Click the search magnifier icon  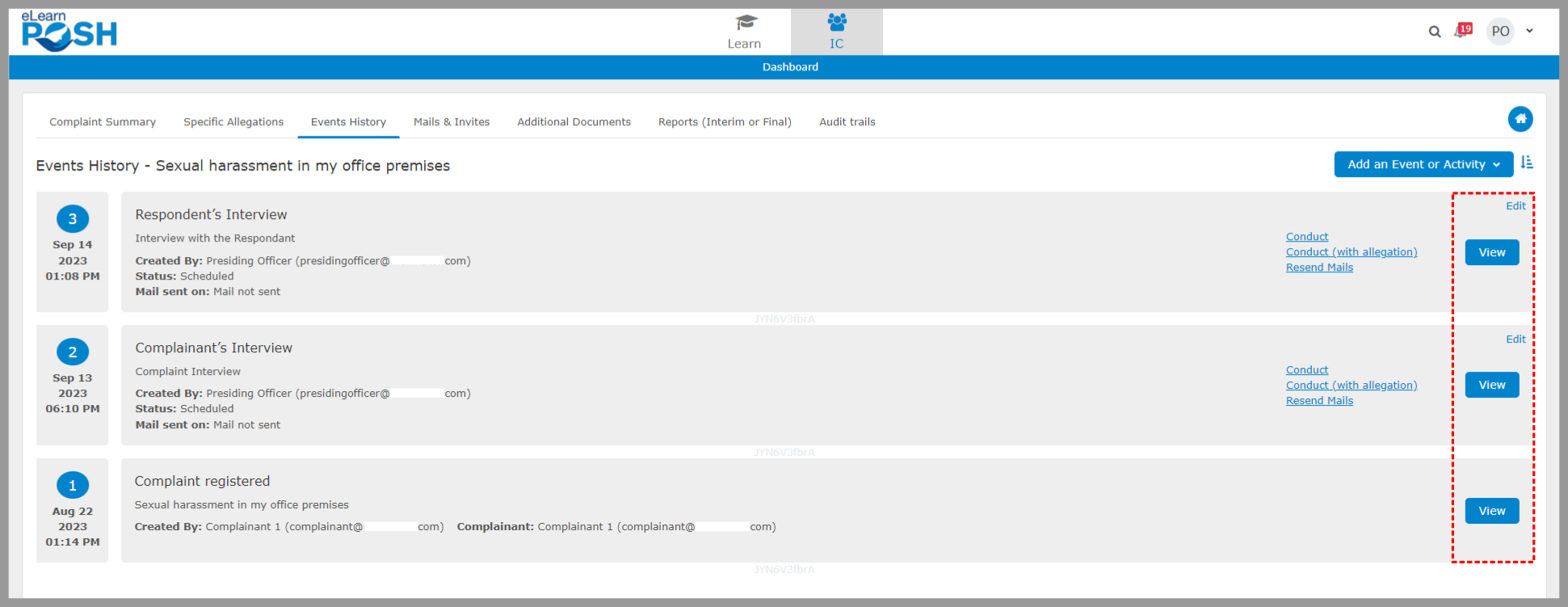(1435, 32)
